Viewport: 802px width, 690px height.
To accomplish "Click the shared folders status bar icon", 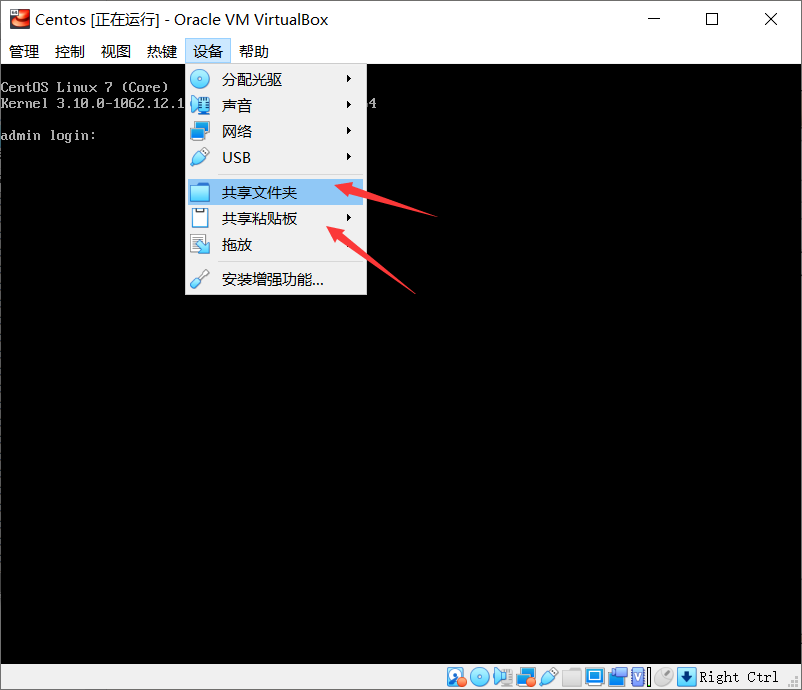I will [x=572, y=677].
